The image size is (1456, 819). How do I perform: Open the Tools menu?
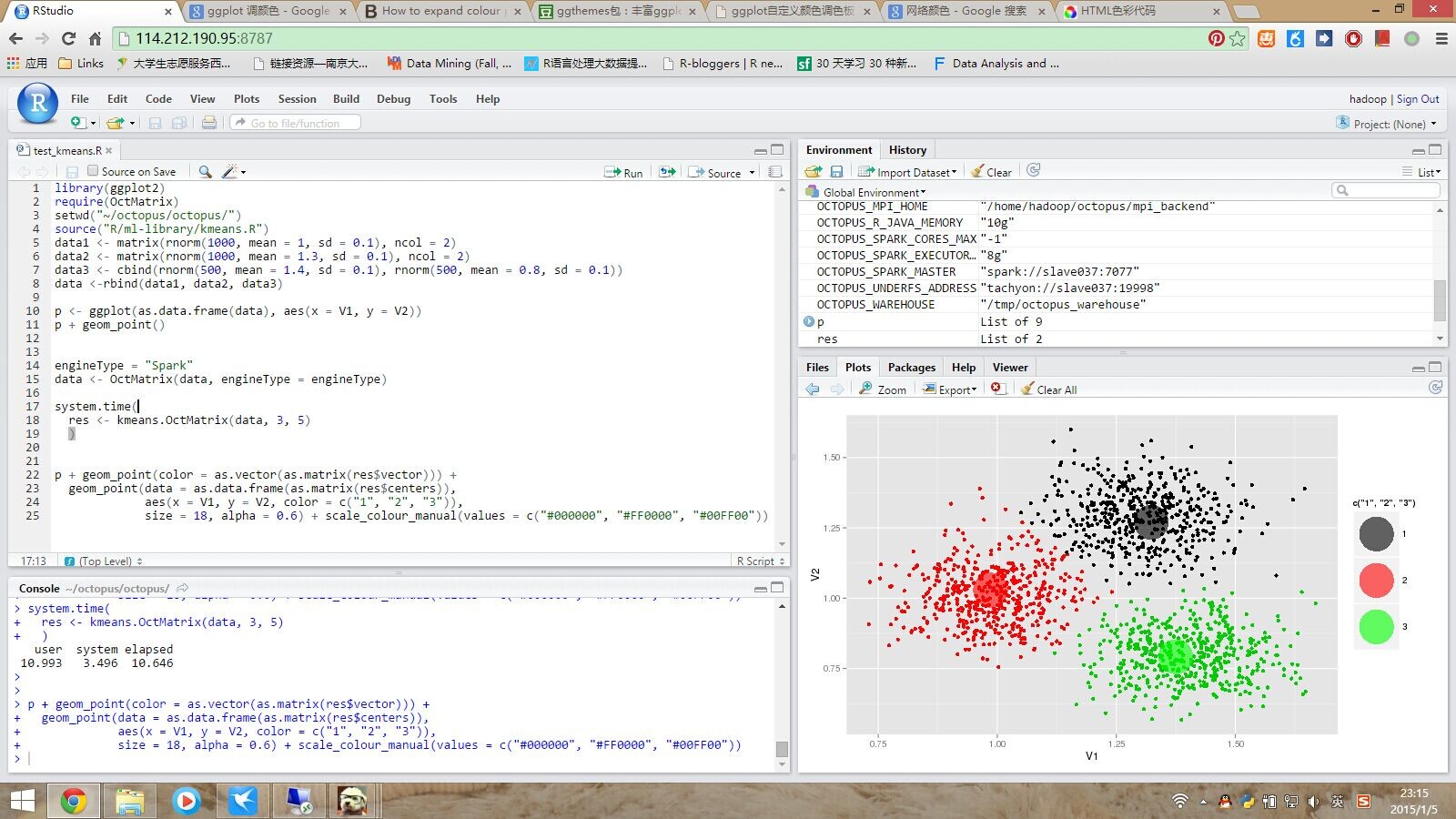click(443, 99)
